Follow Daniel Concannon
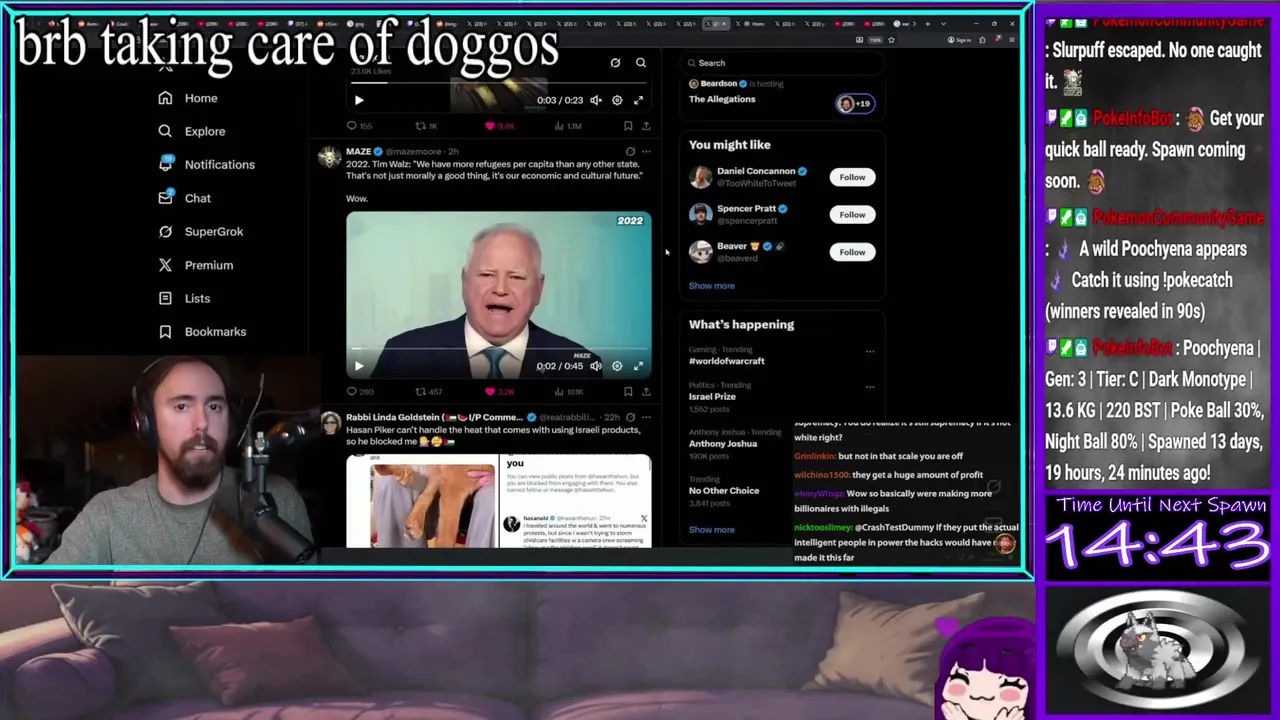Screen dimensions: 1280x720 852,177
